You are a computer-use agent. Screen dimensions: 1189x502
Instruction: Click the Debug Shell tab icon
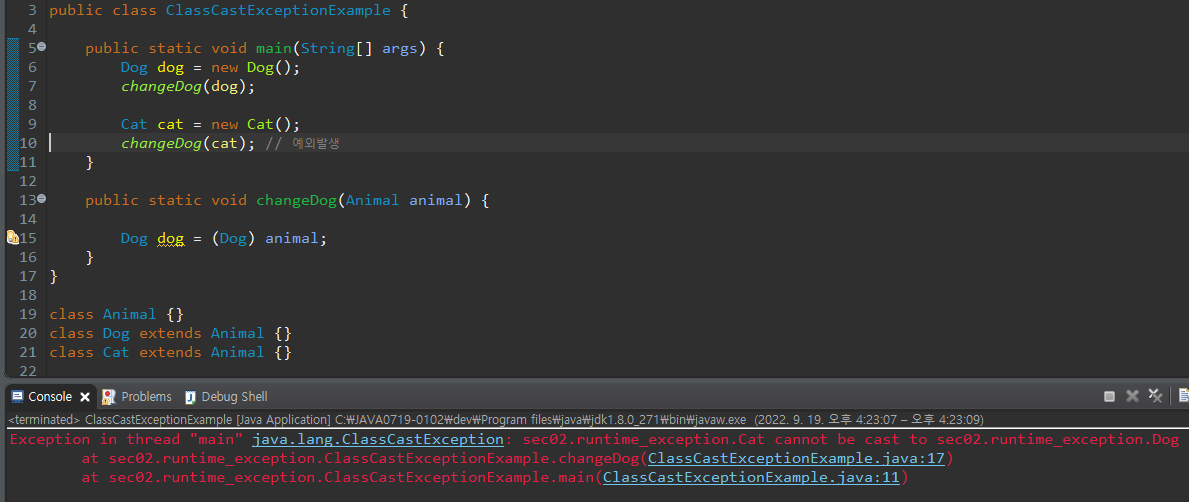[190, 397]
